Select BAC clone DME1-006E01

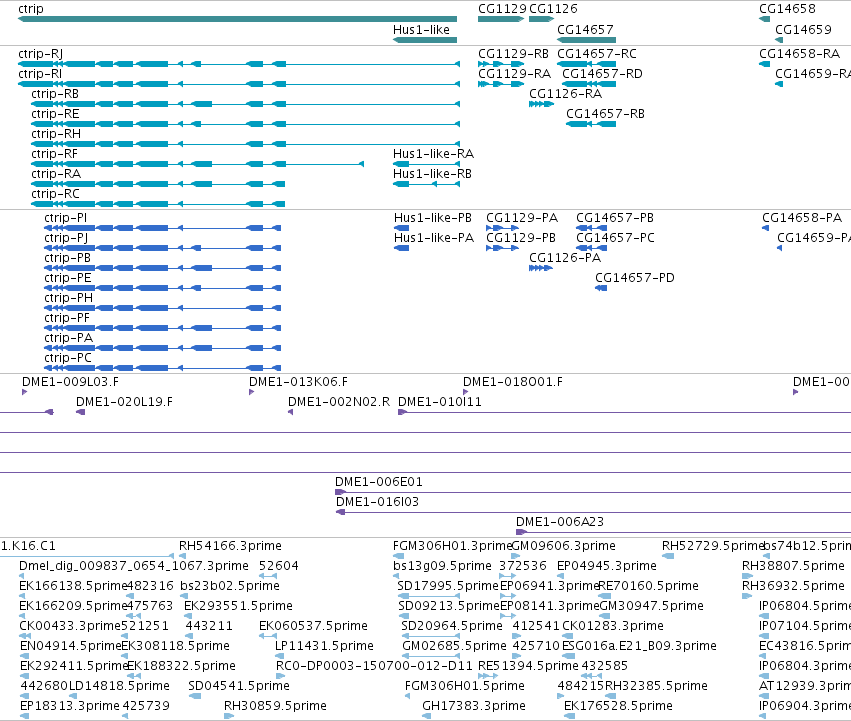point(378,482)
